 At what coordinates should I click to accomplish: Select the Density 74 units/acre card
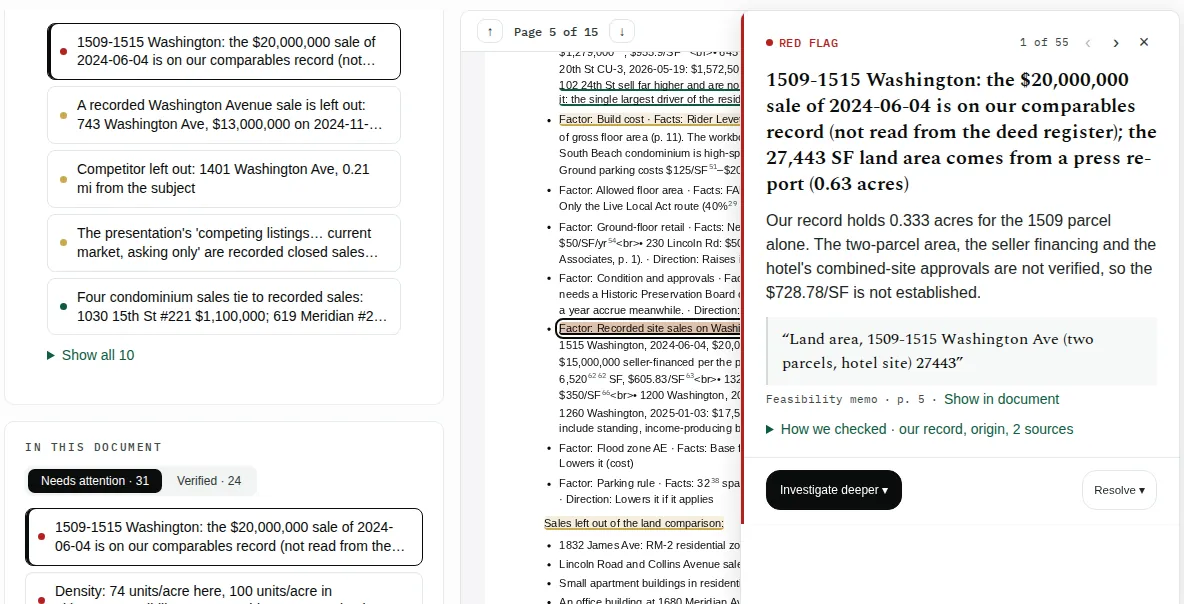coord(224,590)
